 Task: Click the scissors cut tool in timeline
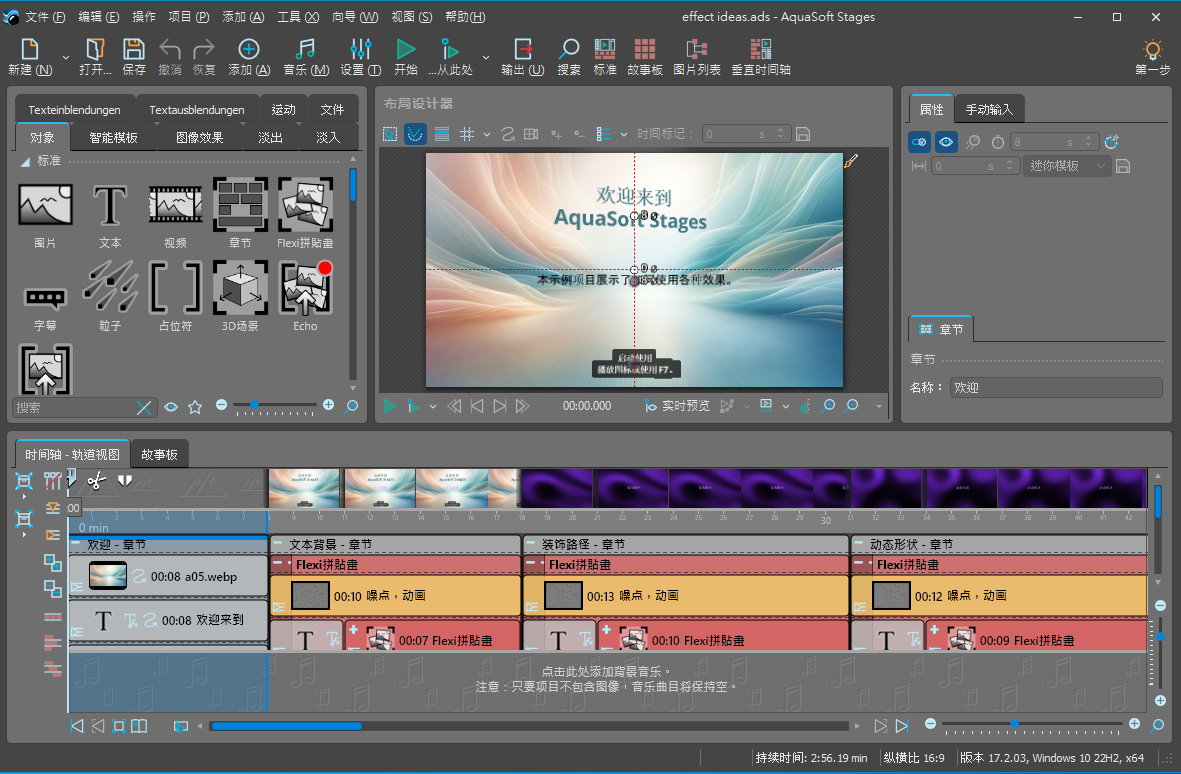pos(96,481)
